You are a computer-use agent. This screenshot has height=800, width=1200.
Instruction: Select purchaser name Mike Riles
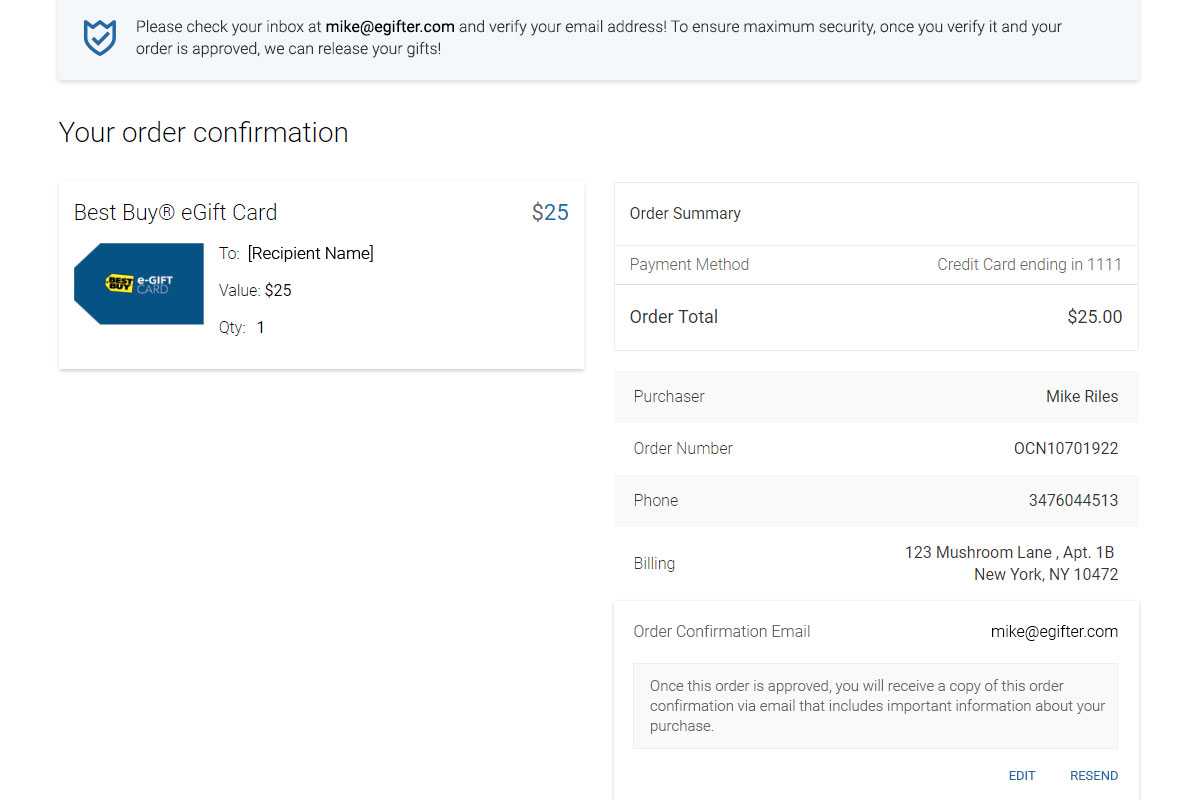pos(1082,397)
